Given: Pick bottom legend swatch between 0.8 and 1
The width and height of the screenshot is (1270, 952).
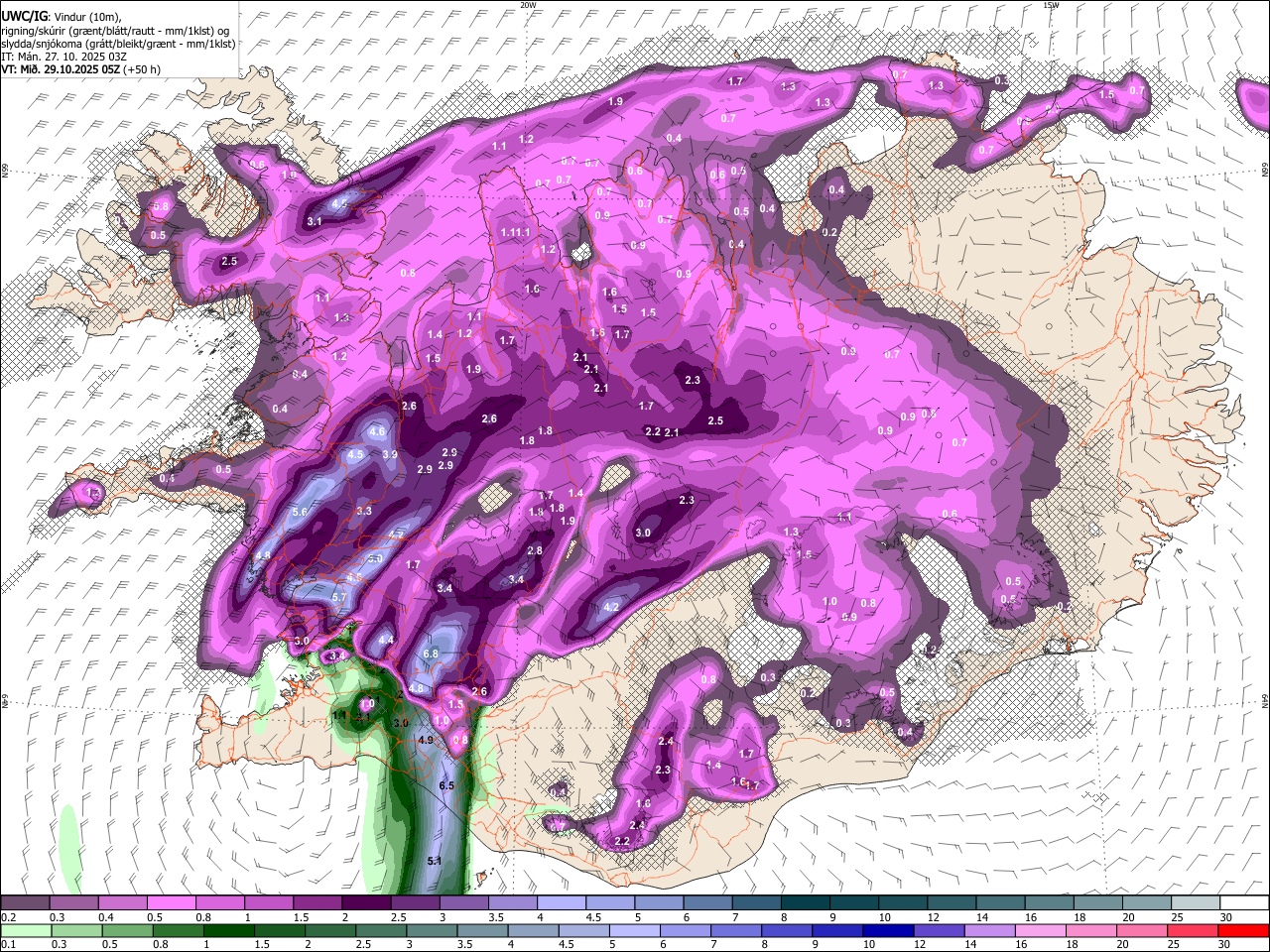Looking at the screenshot, I should tap(180, 930).
